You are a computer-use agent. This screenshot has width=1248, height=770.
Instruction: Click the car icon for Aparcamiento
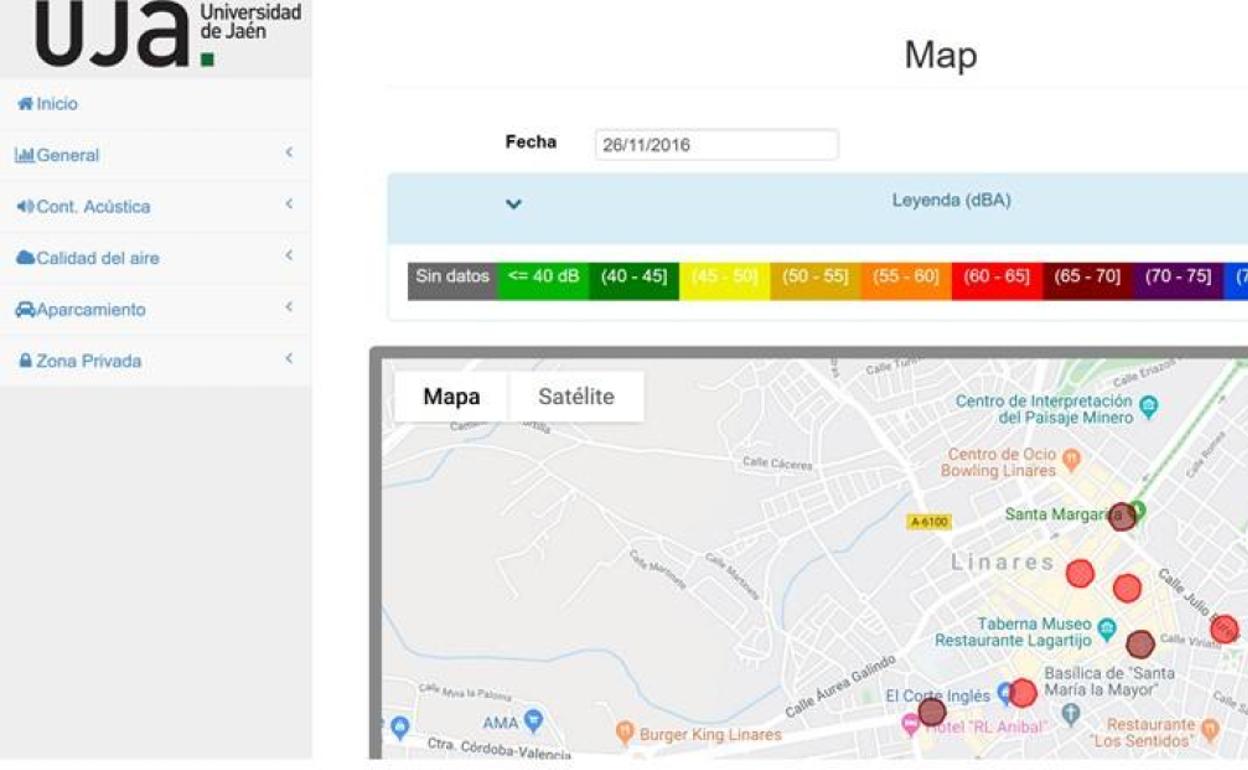click(x=25, y=310)
